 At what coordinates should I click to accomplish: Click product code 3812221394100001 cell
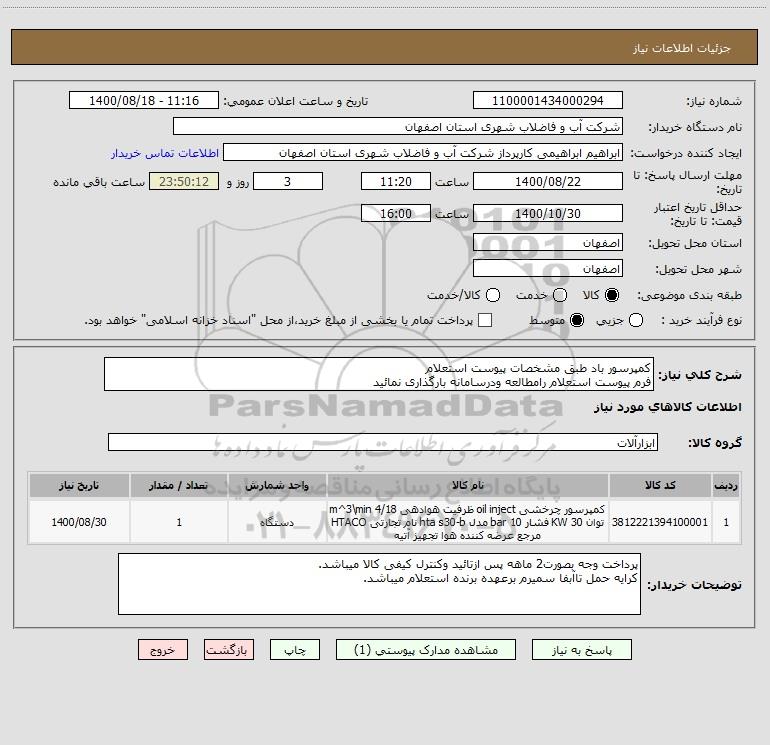660,522
